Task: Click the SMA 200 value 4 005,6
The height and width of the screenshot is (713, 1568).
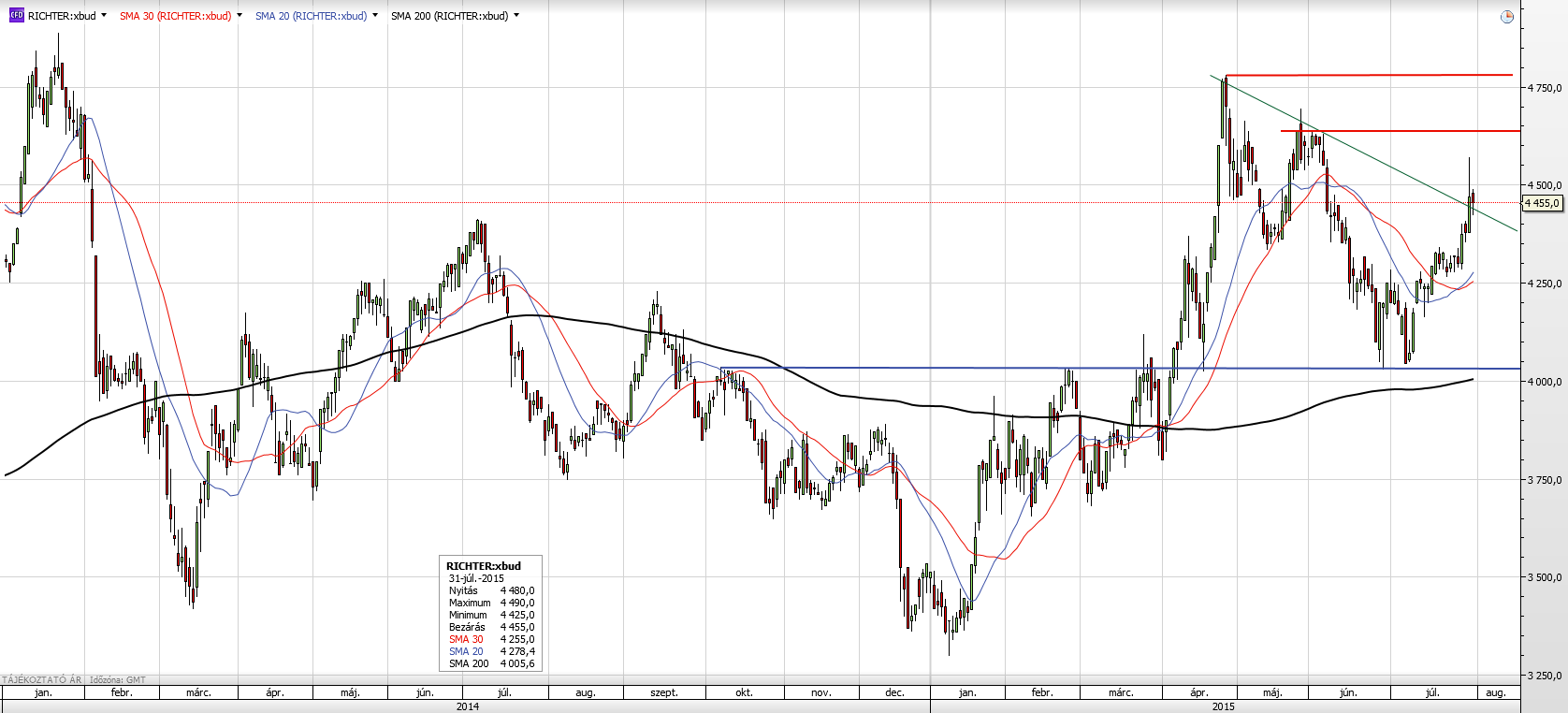Action: click(517, 663)
